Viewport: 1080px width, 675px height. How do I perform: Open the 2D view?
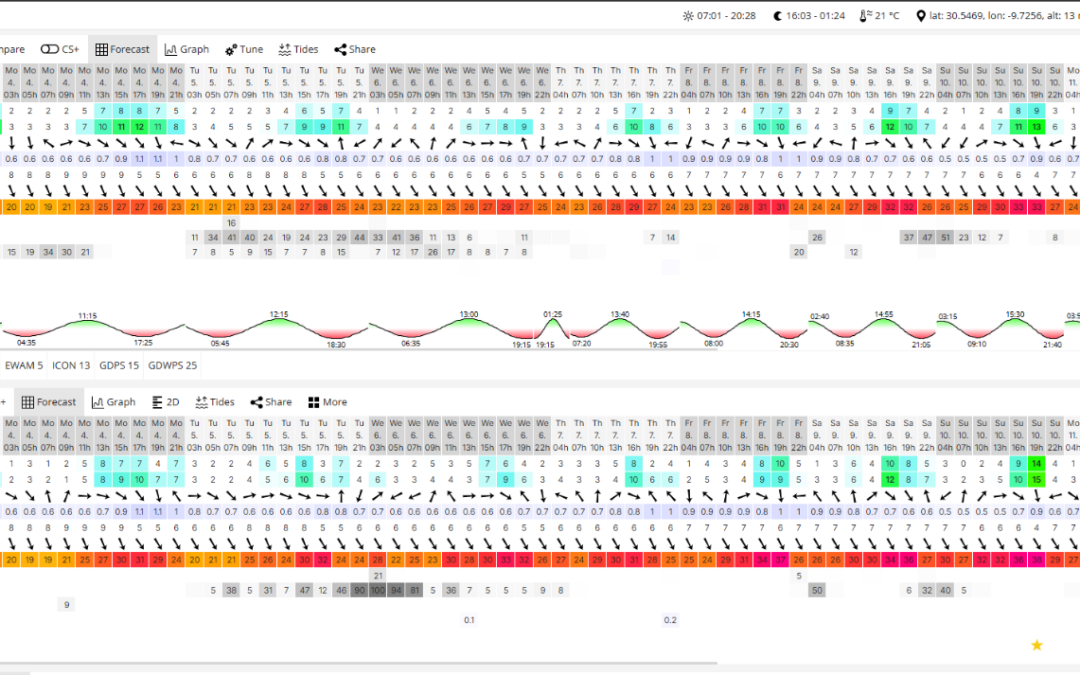coord(165,402)
